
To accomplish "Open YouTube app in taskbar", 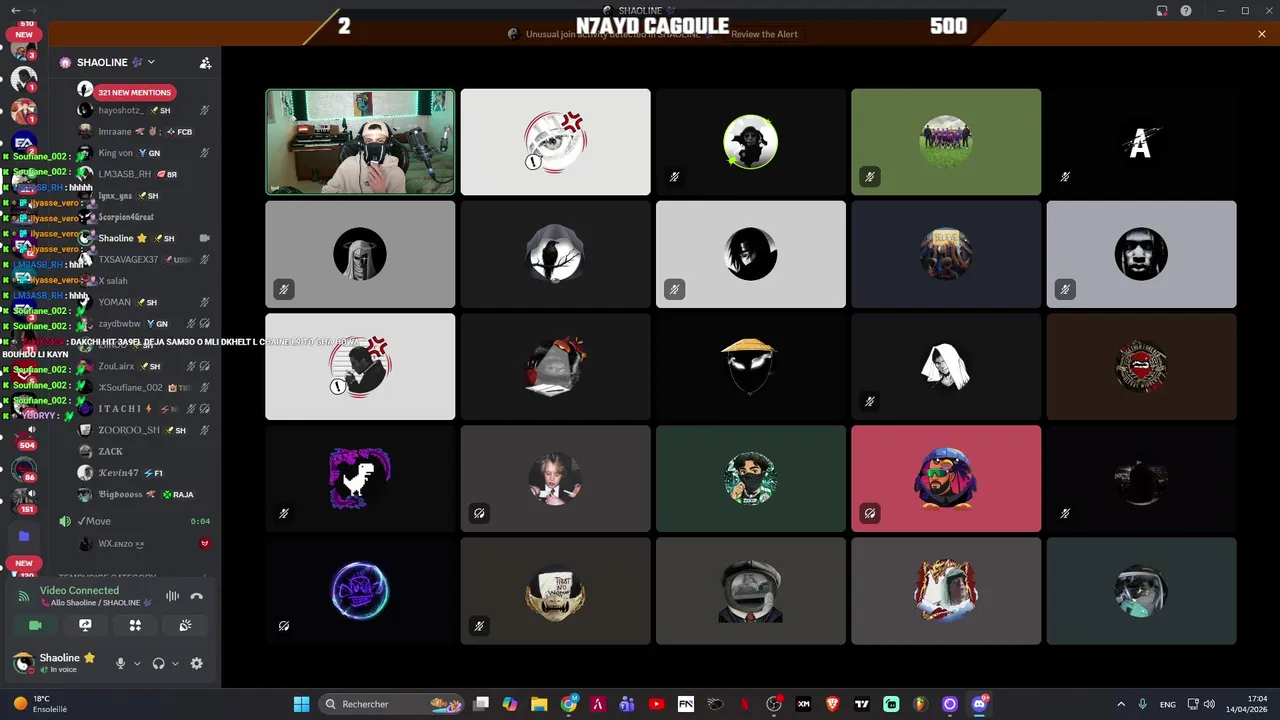I will coord(656,704).
